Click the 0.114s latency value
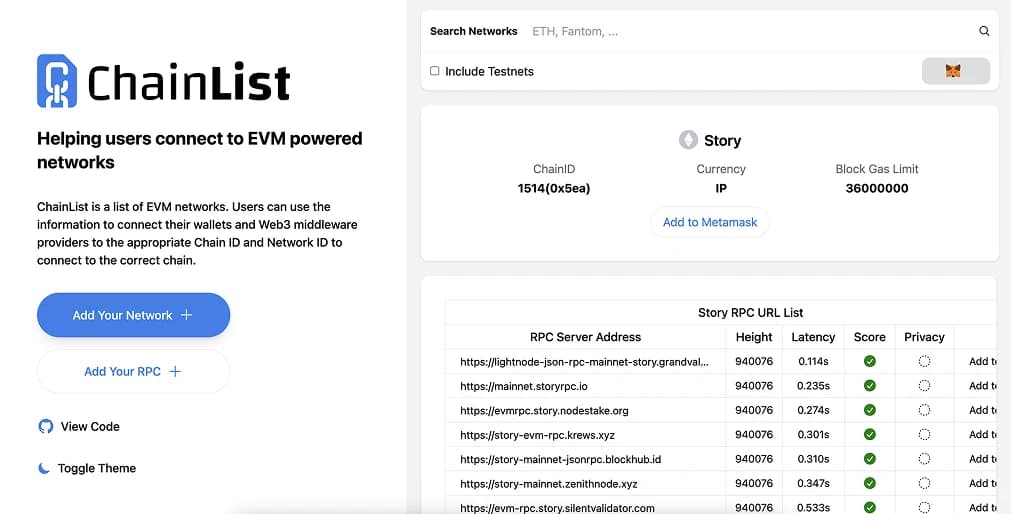This screenshot has height=514, width=1011. [x=814, y=361]
